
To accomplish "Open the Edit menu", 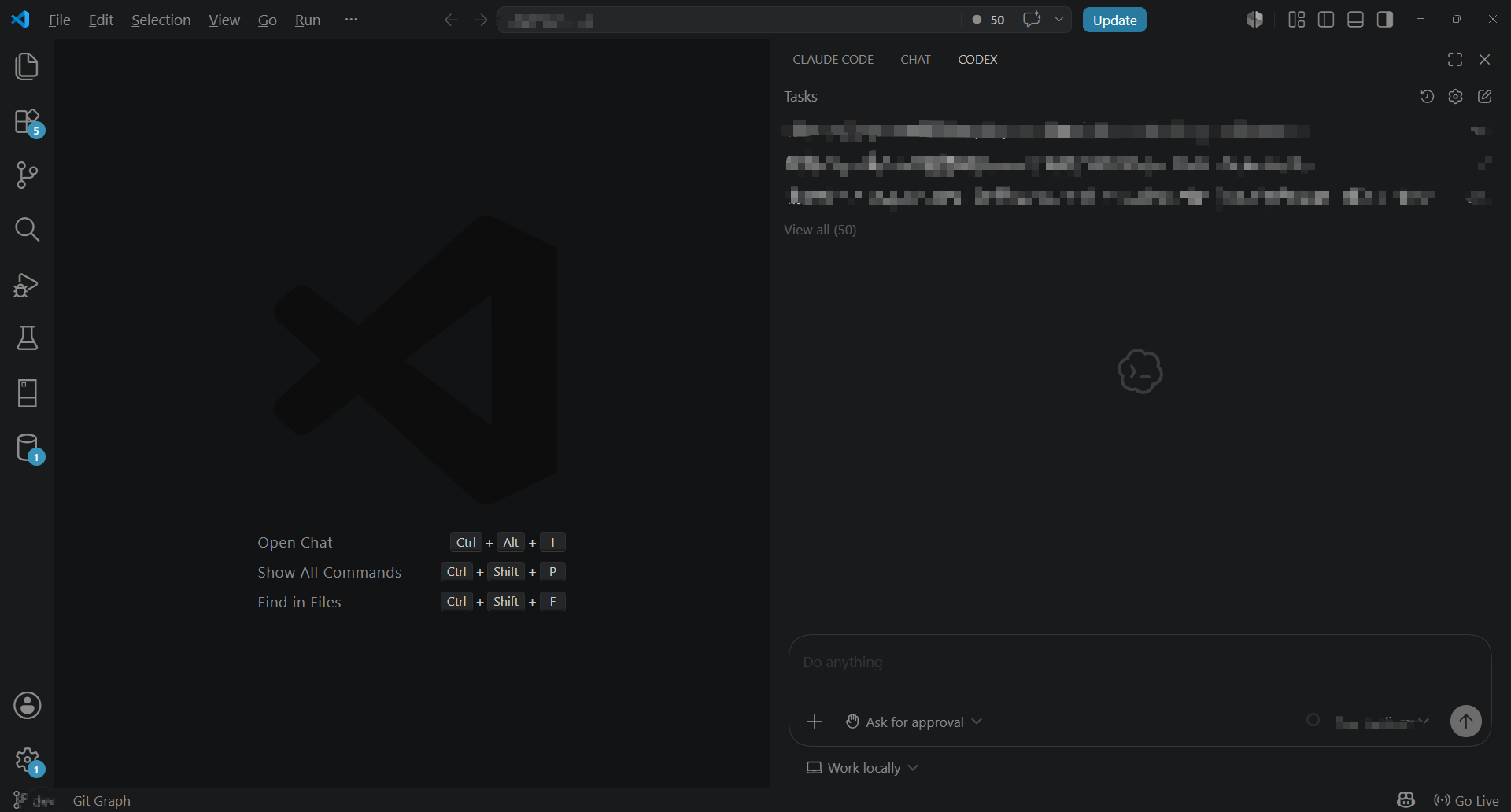I will click(101, 20).
